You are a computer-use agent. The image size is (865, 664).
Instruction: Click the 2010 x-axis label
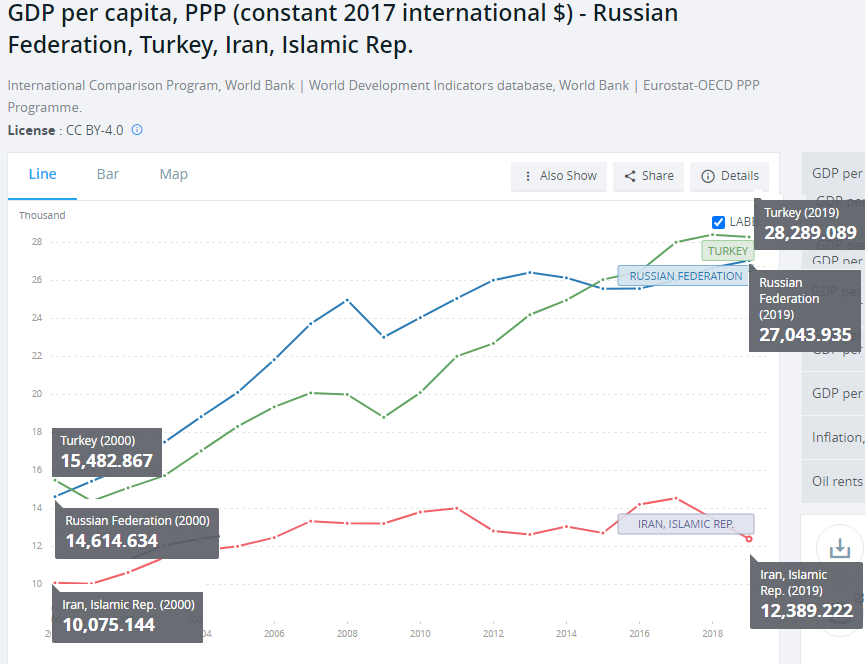420,634
